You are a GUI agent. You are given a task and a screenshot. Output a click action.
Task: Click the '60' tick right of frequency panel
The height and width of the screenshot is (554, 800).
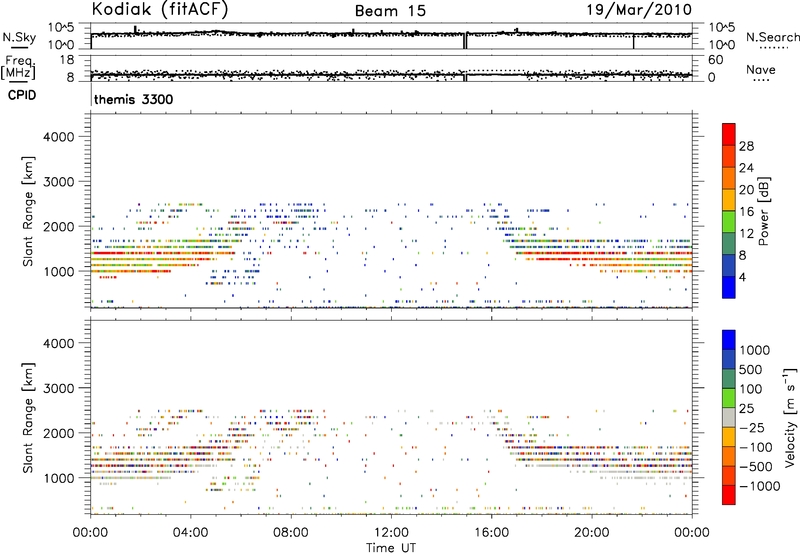pyautogui.click(x=716, y=60)
